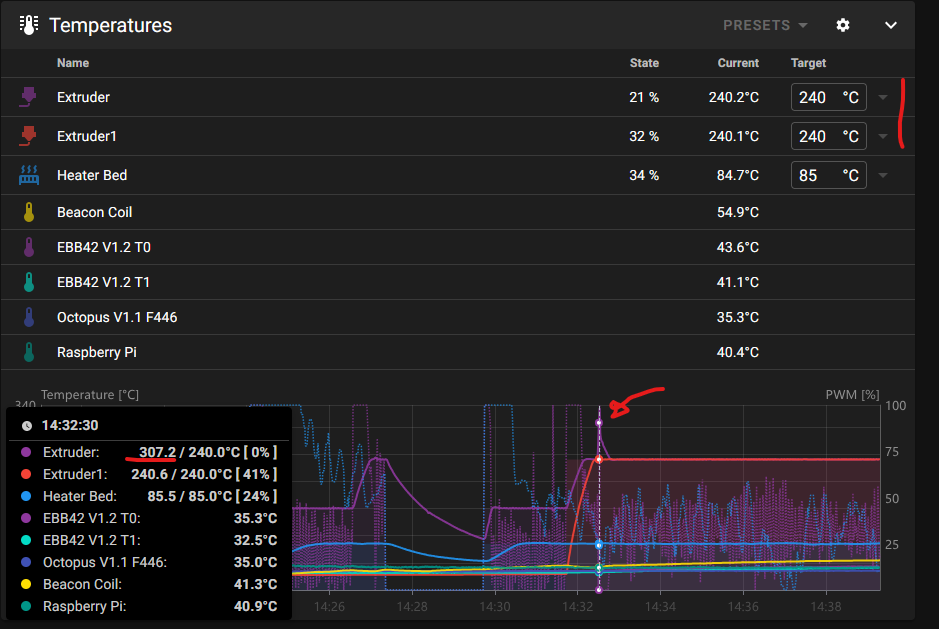Click the Temperatures thermometer panel icon
This screenshot has width=939, height=629.
(28, 25)
